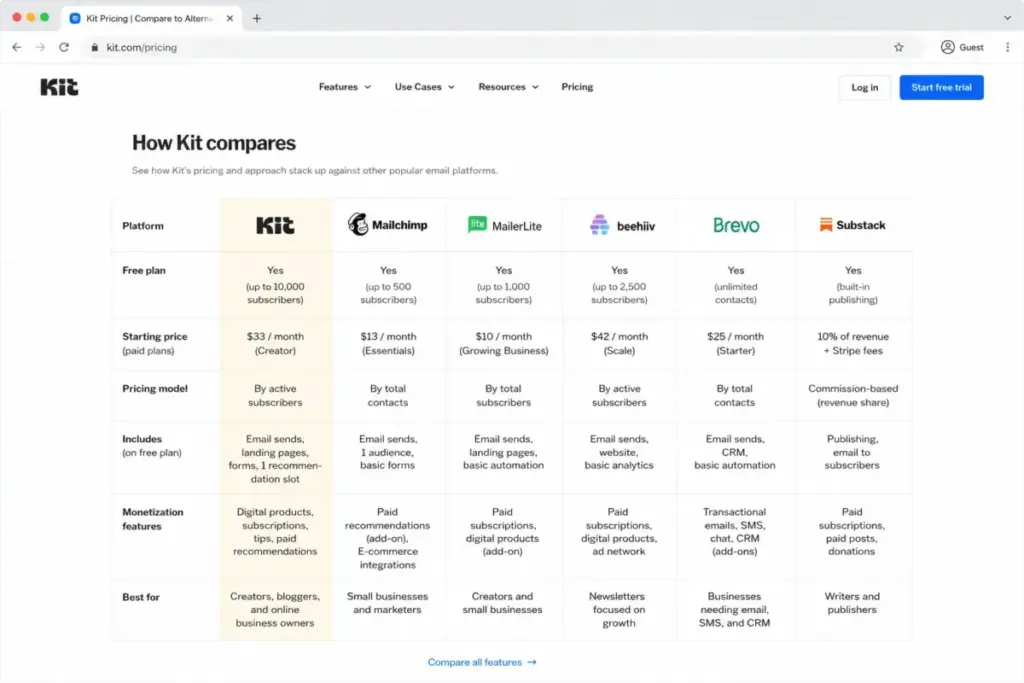The height and width of the screenshot is (683, 1024).
Task: Go back with the browser back arrow
Action: coord(17,47)
